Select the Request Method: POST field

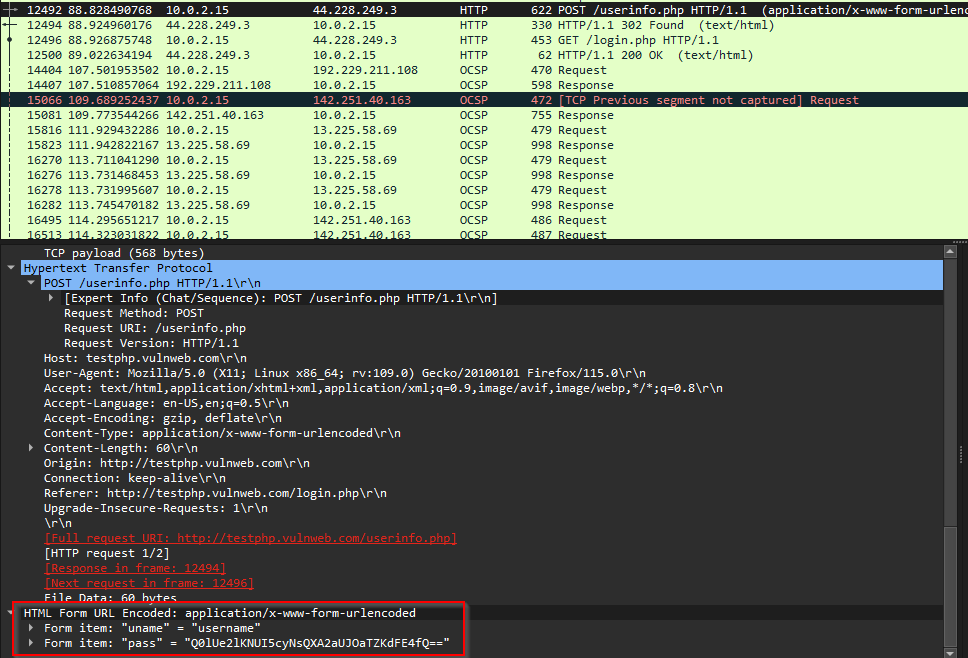(133, 313)
